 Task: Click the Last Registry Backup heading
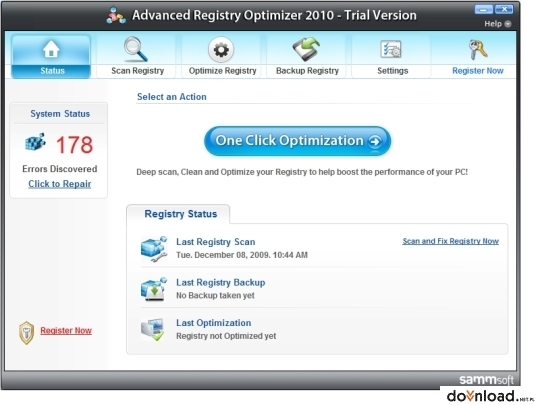click(221, 282)
